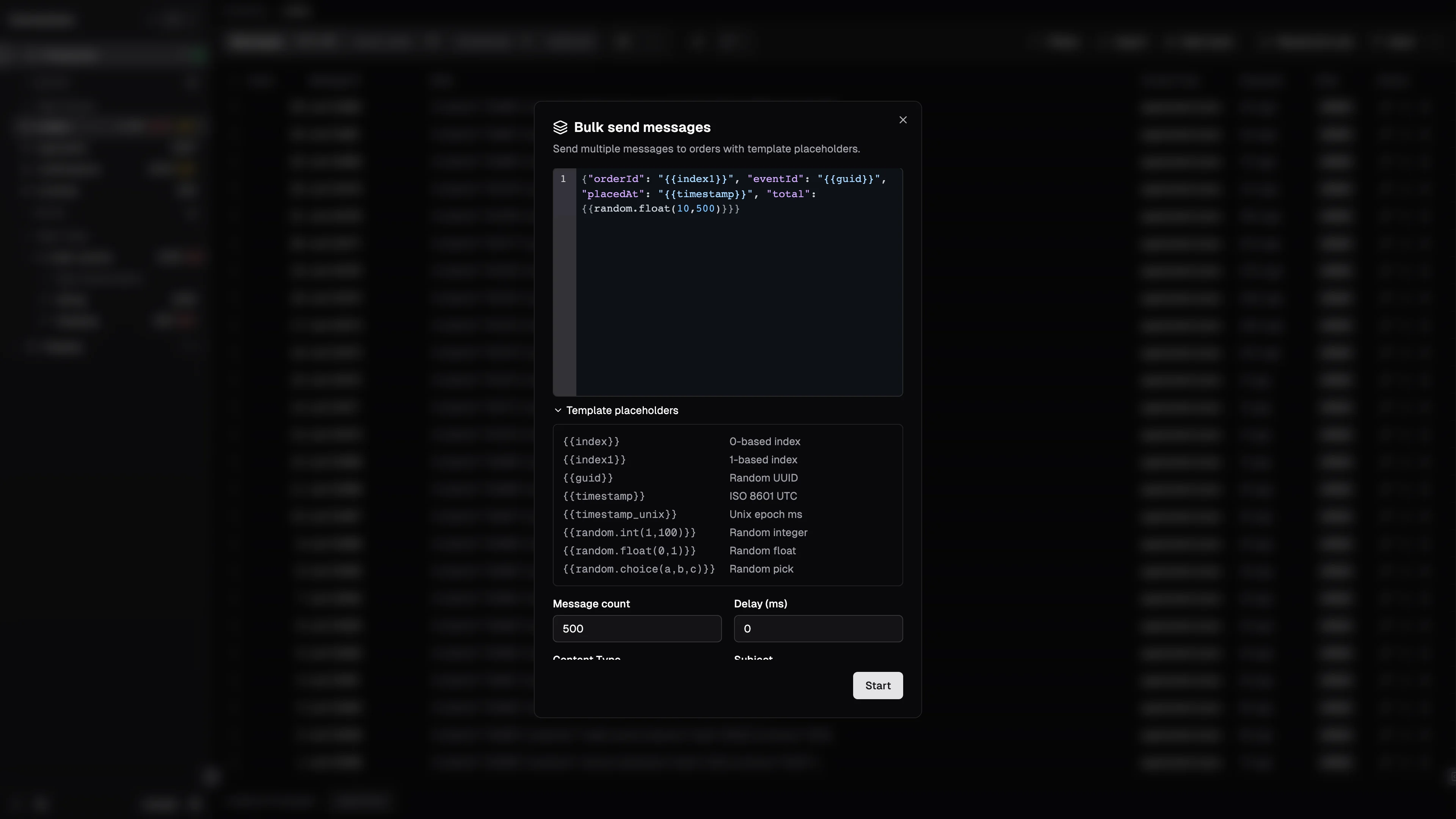This screenshot has width=1456, height=819.
Task: Start the bulk send
Action: click(x=878, y=686)
